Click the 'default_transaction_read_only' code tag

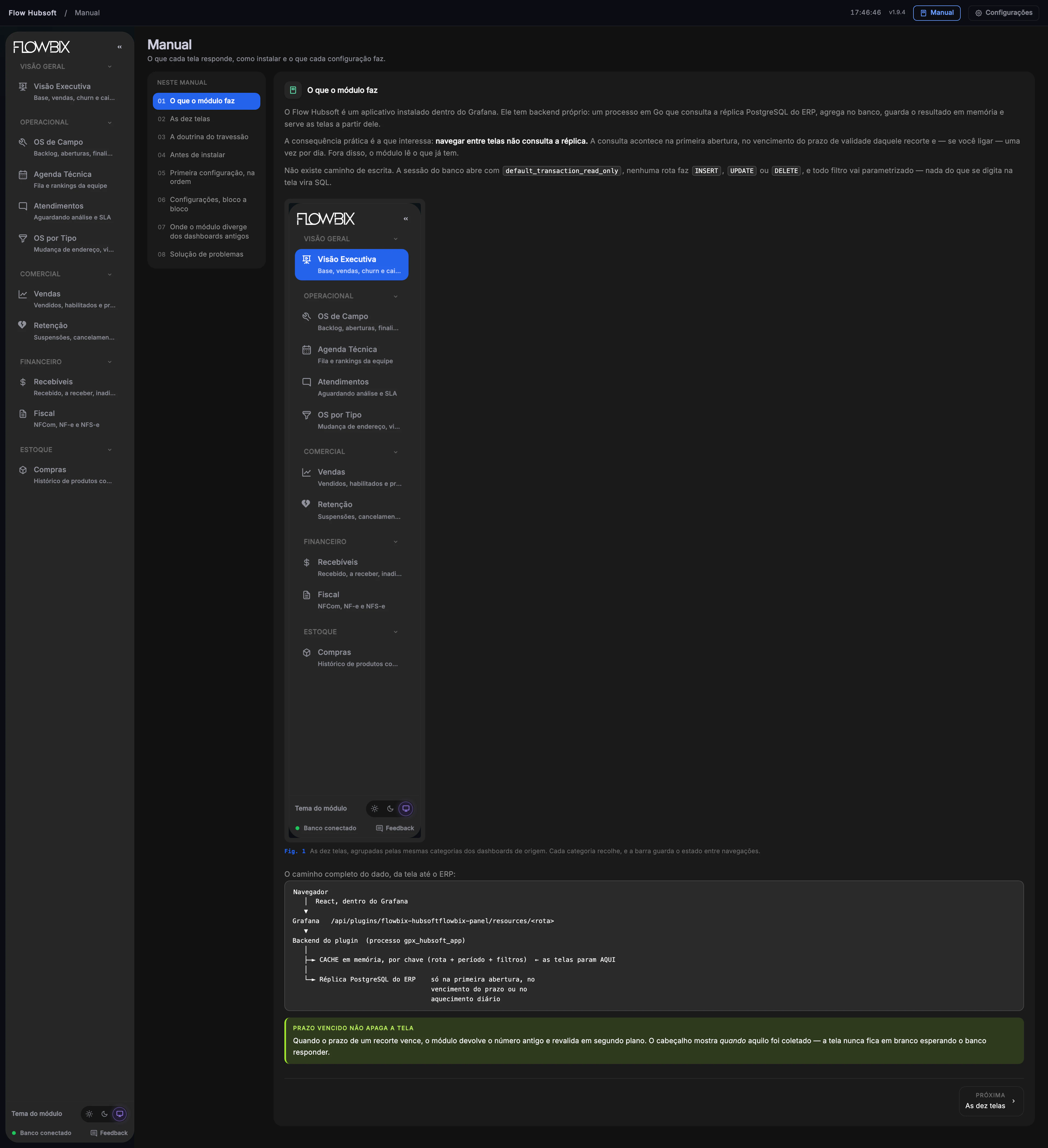(562, 171)
